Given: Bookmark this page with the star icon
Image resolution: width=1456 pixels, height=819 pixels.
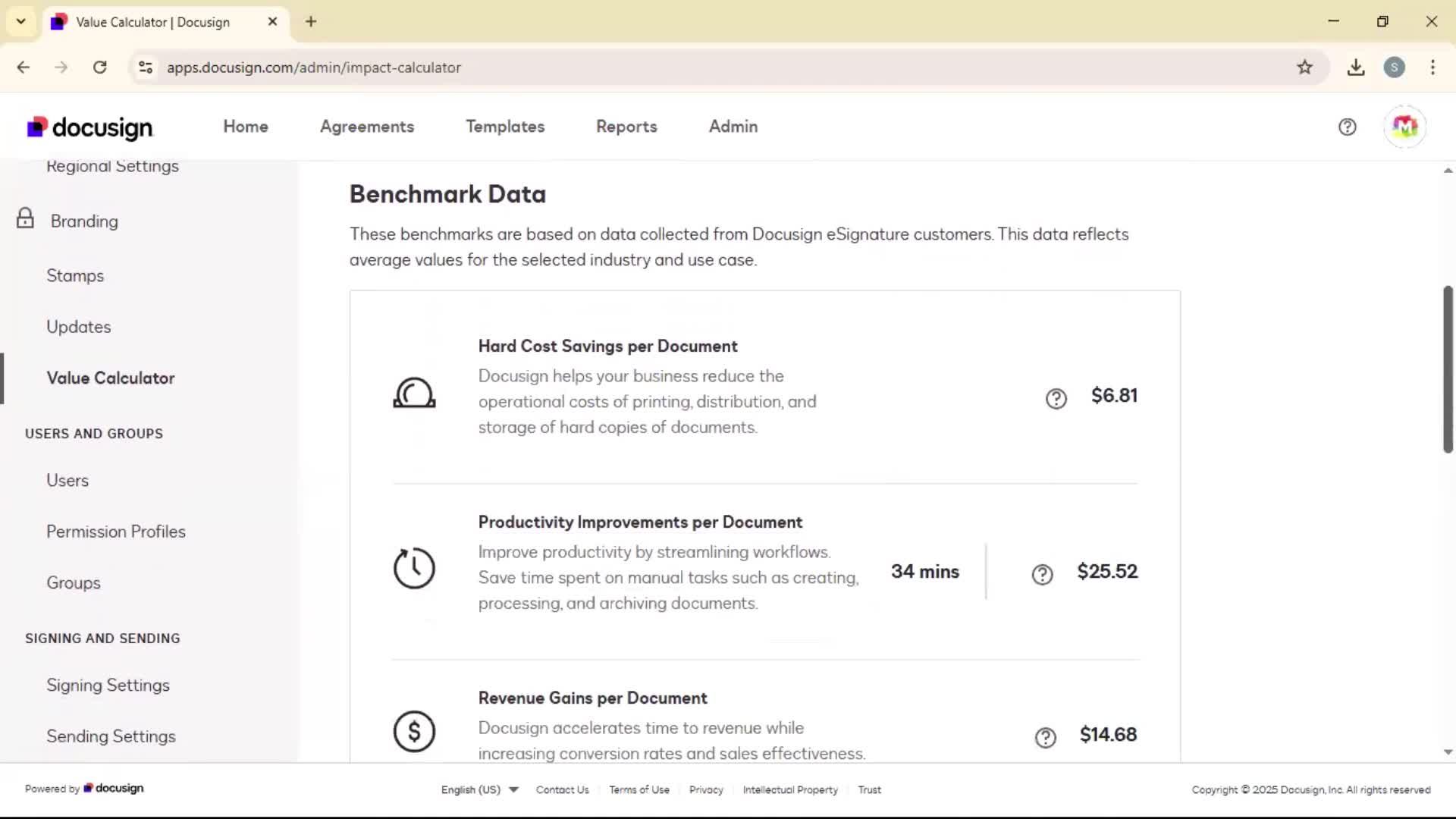Looking at the screenshot, I should 1304,67.
